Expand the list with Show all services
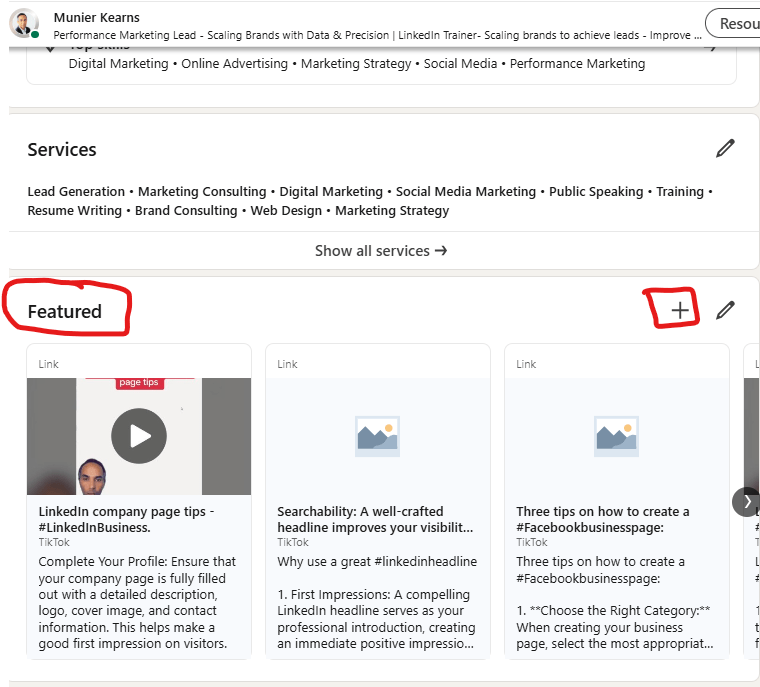This screenshot has height=687, width=760. (380, 251)
